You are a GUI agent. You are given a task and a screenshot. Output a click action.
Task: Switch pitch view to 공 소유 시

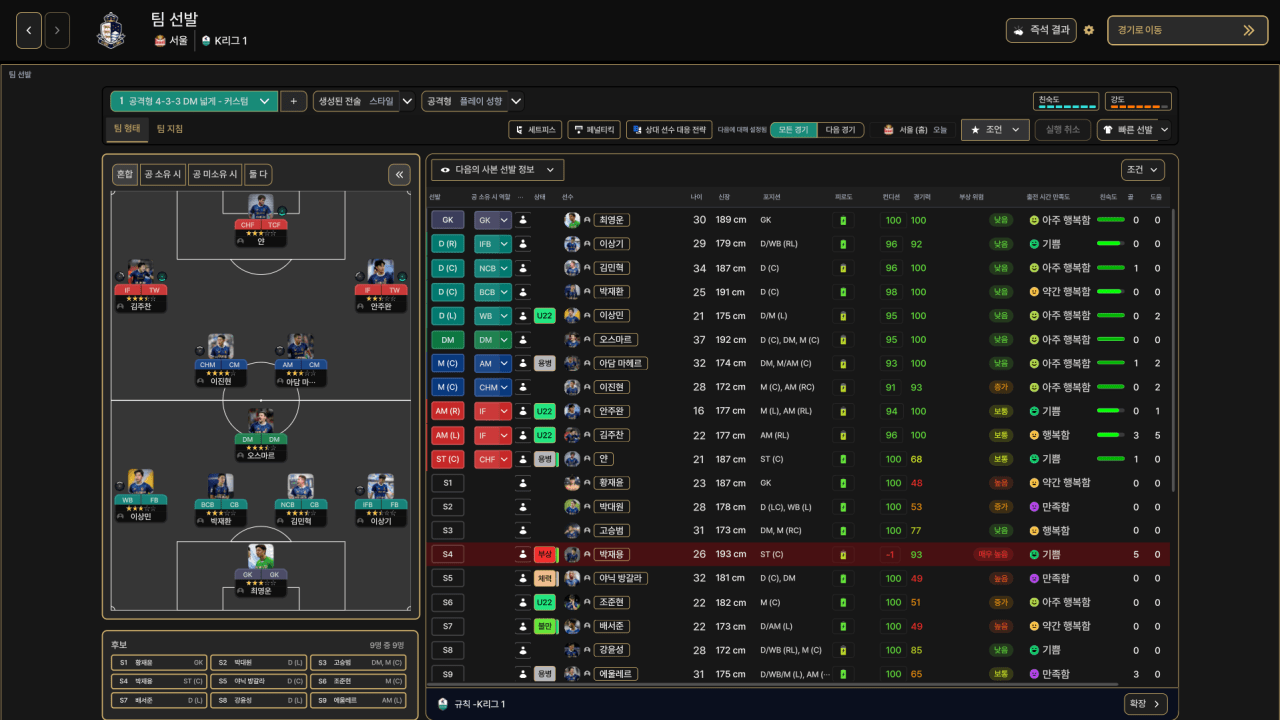[x=163, y=175]
